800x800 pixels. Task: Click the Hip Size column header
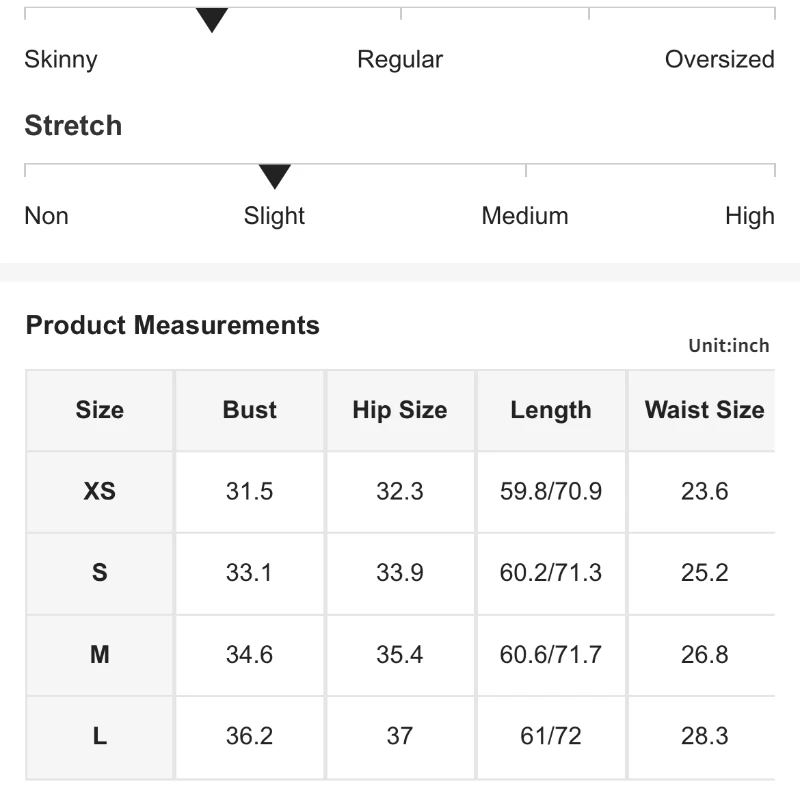400,410
